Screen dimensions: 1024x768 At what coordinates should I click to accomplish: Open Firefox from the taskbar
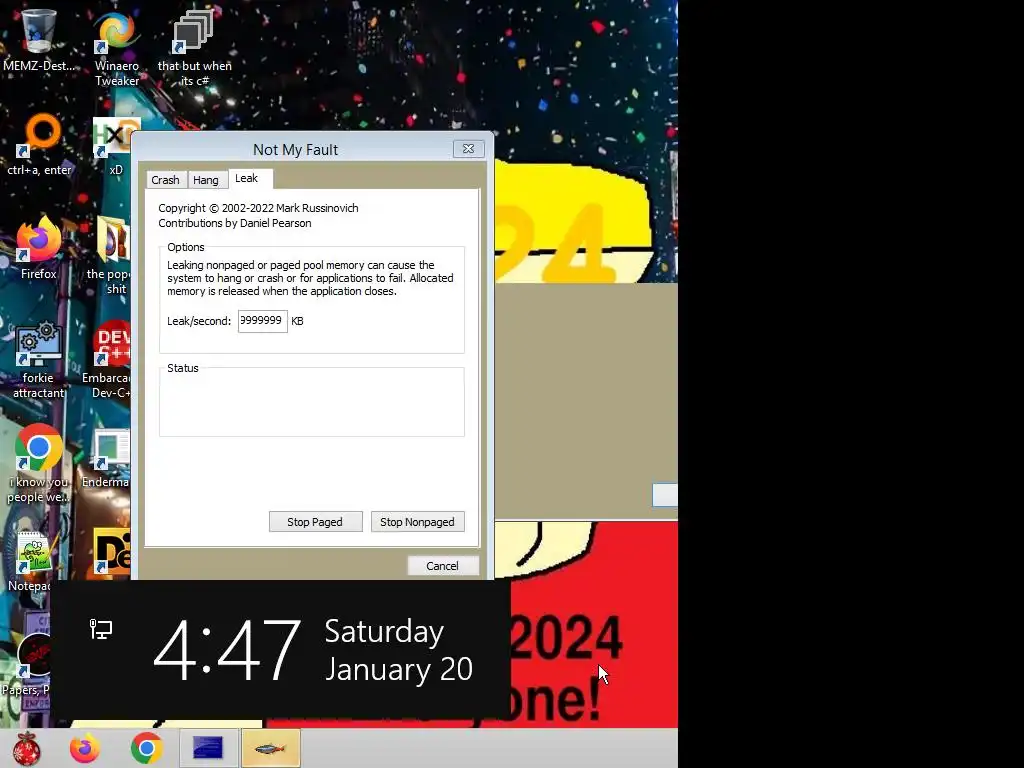85,748
